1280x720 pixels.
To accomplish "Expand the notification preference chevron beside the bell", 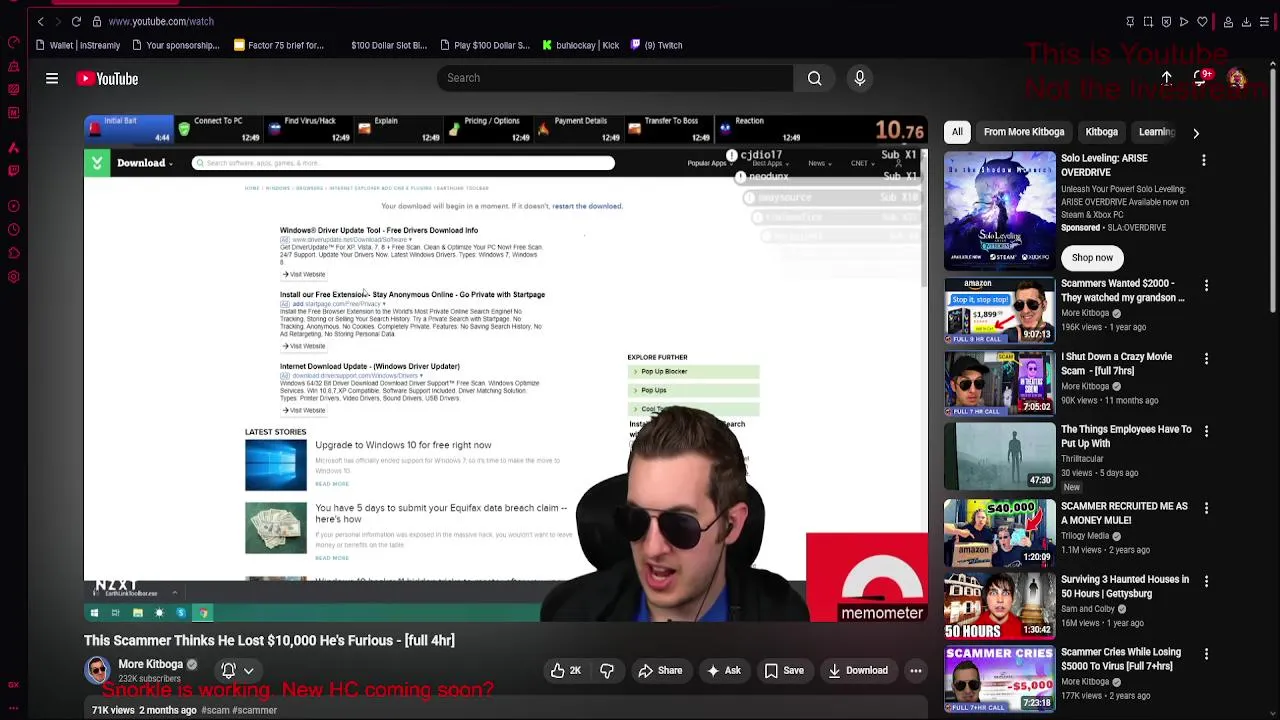I will pyautogui.click(x=249, y=671).
